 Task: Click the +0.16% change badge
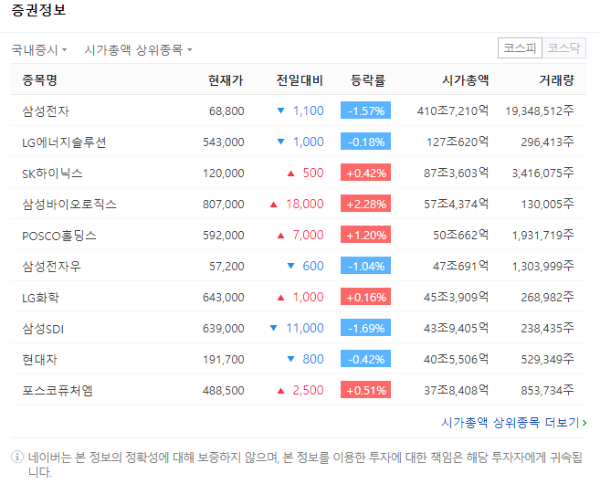366,297
